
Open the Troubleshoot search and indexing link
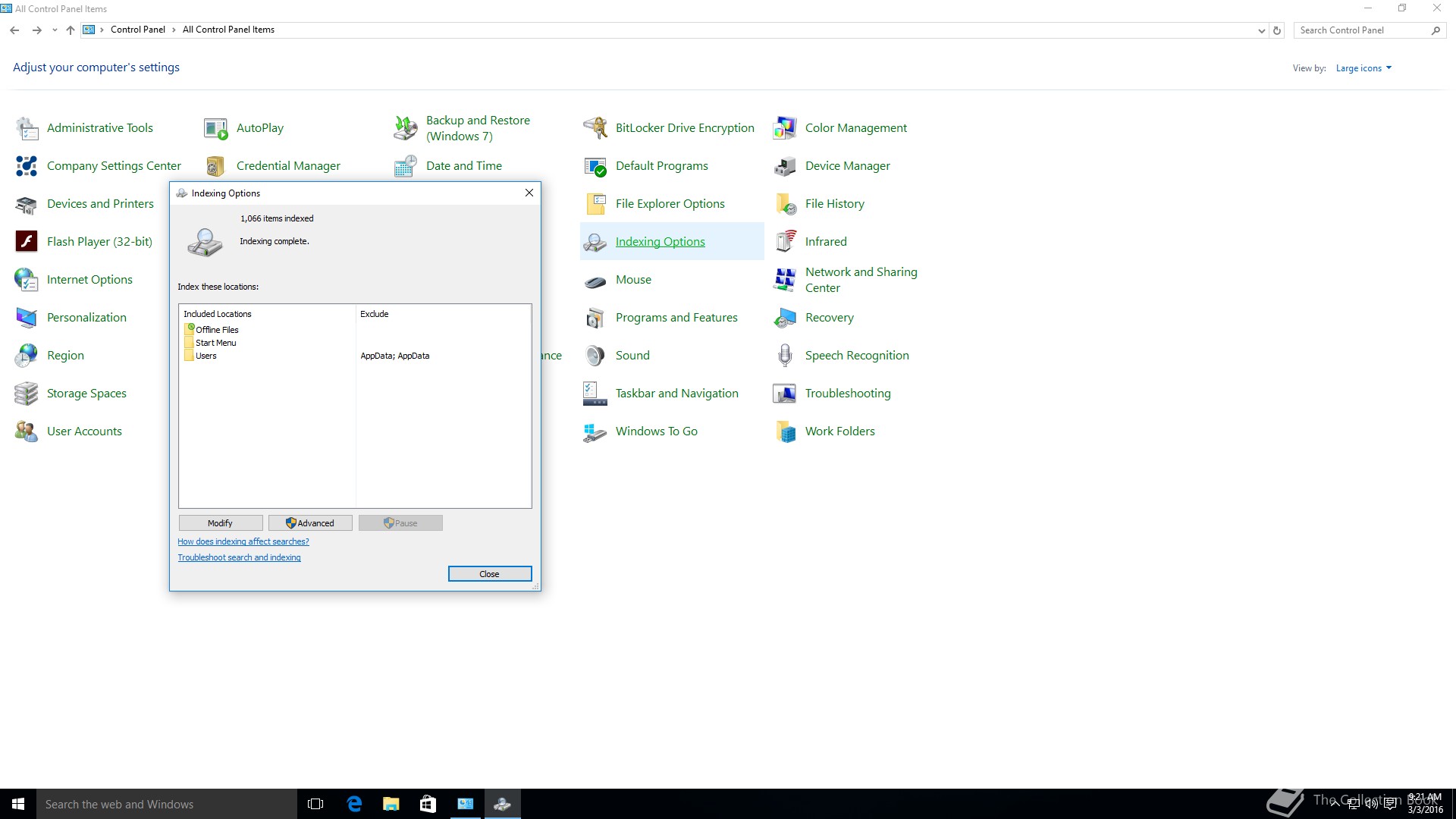(239, 557)
